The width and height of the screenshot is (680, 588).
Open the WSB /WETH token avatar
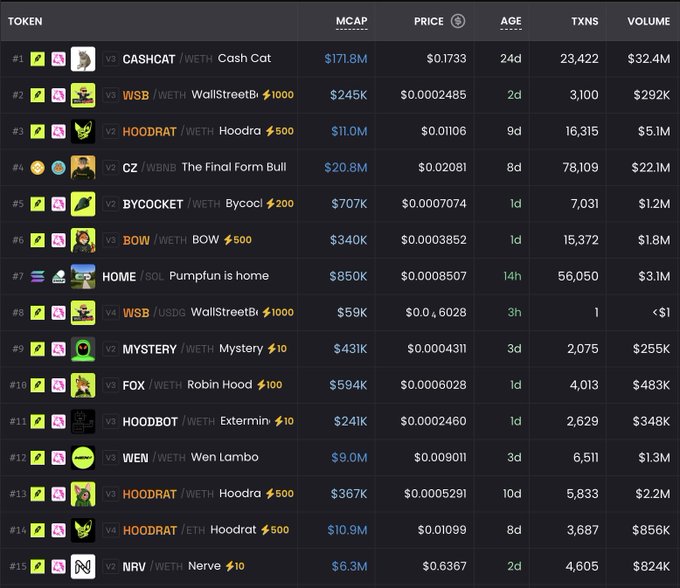83,95
